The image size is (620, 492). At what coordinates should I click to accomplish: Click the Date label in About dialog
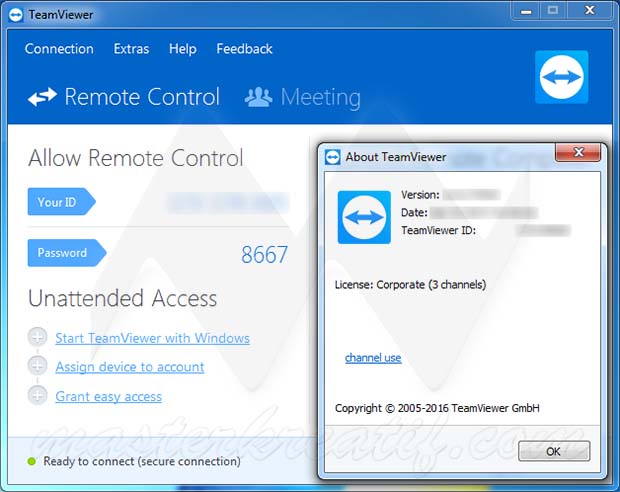point(414,212)
